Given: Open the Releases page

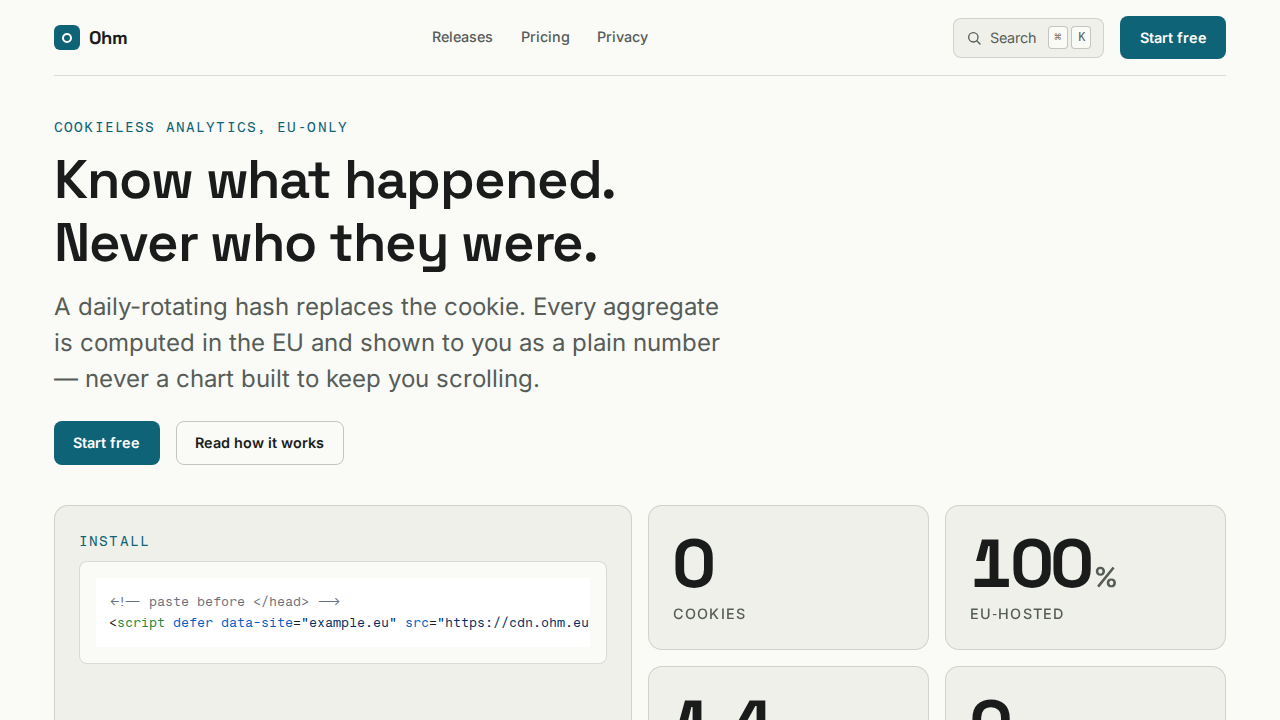Looking at the screenshot, I should 462,37.
